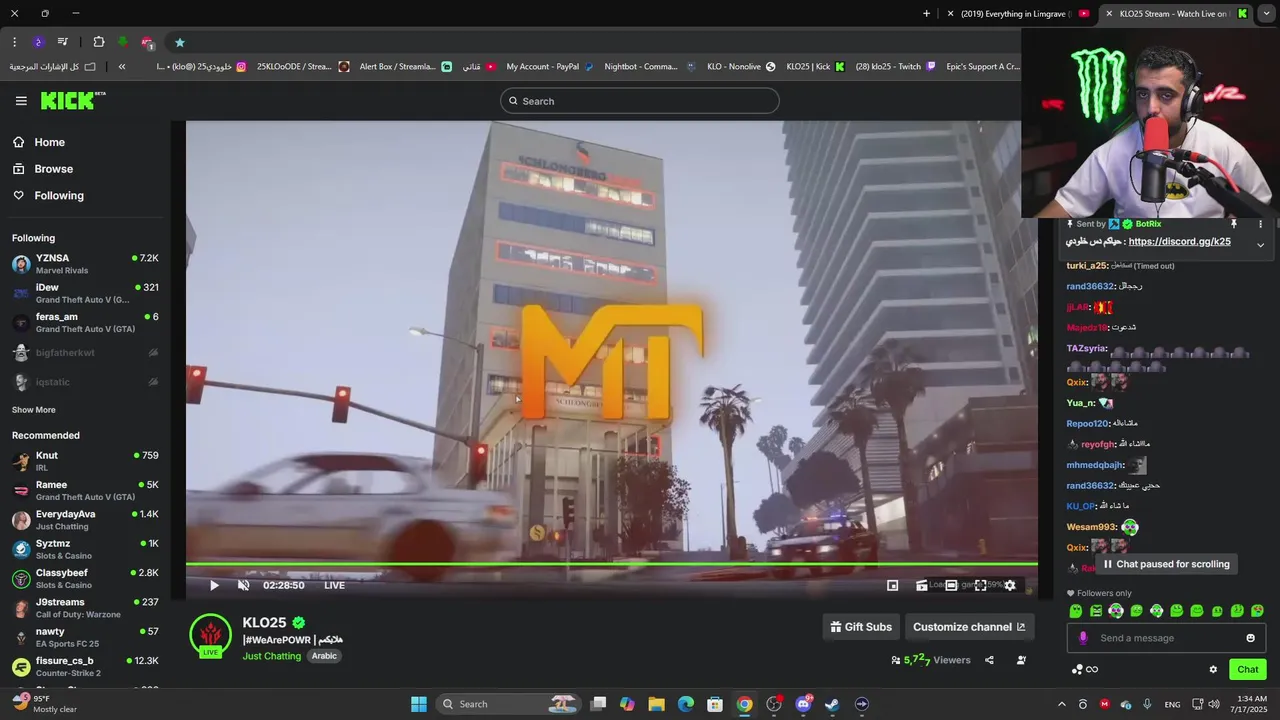Open Steam from the taskbar
This screenshot has width=1280, height=720.
(x=832, y=704)
